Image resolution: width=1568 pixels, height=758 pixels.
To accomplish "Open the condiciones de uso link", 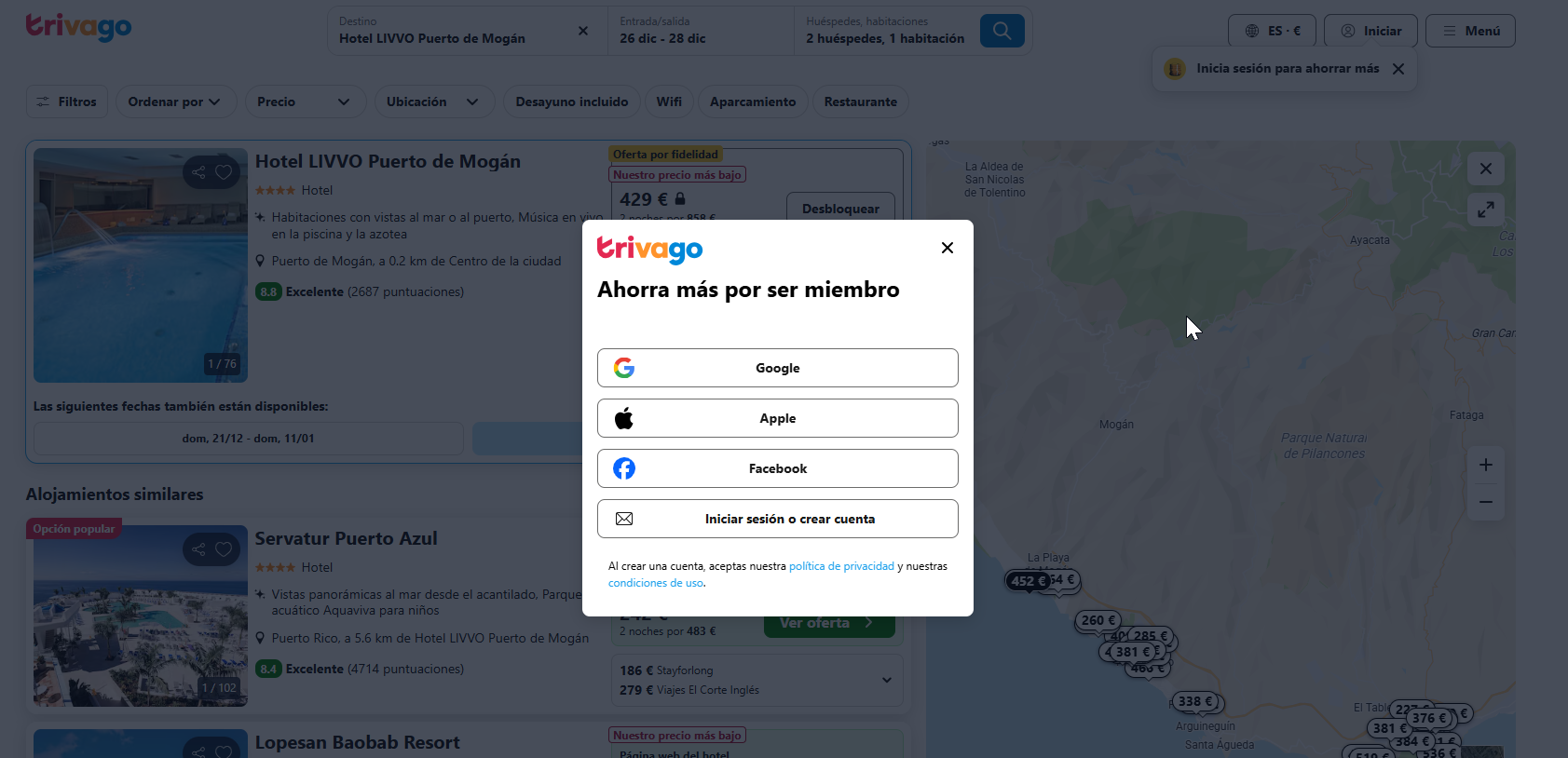I will coord(656,583).
